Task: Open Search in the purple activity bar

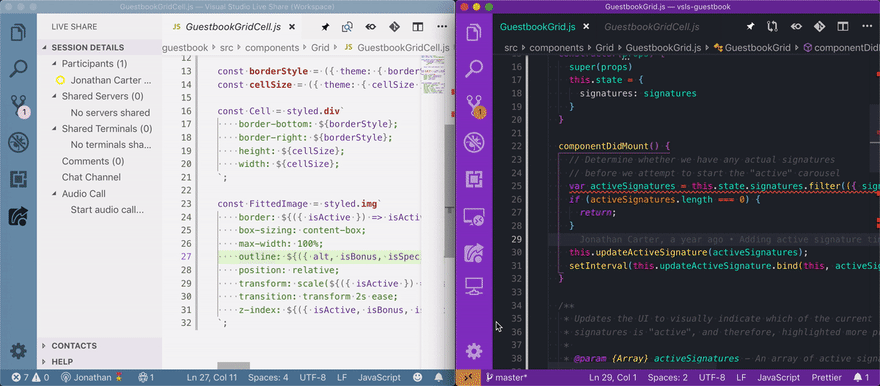Action: click(474, 69)
